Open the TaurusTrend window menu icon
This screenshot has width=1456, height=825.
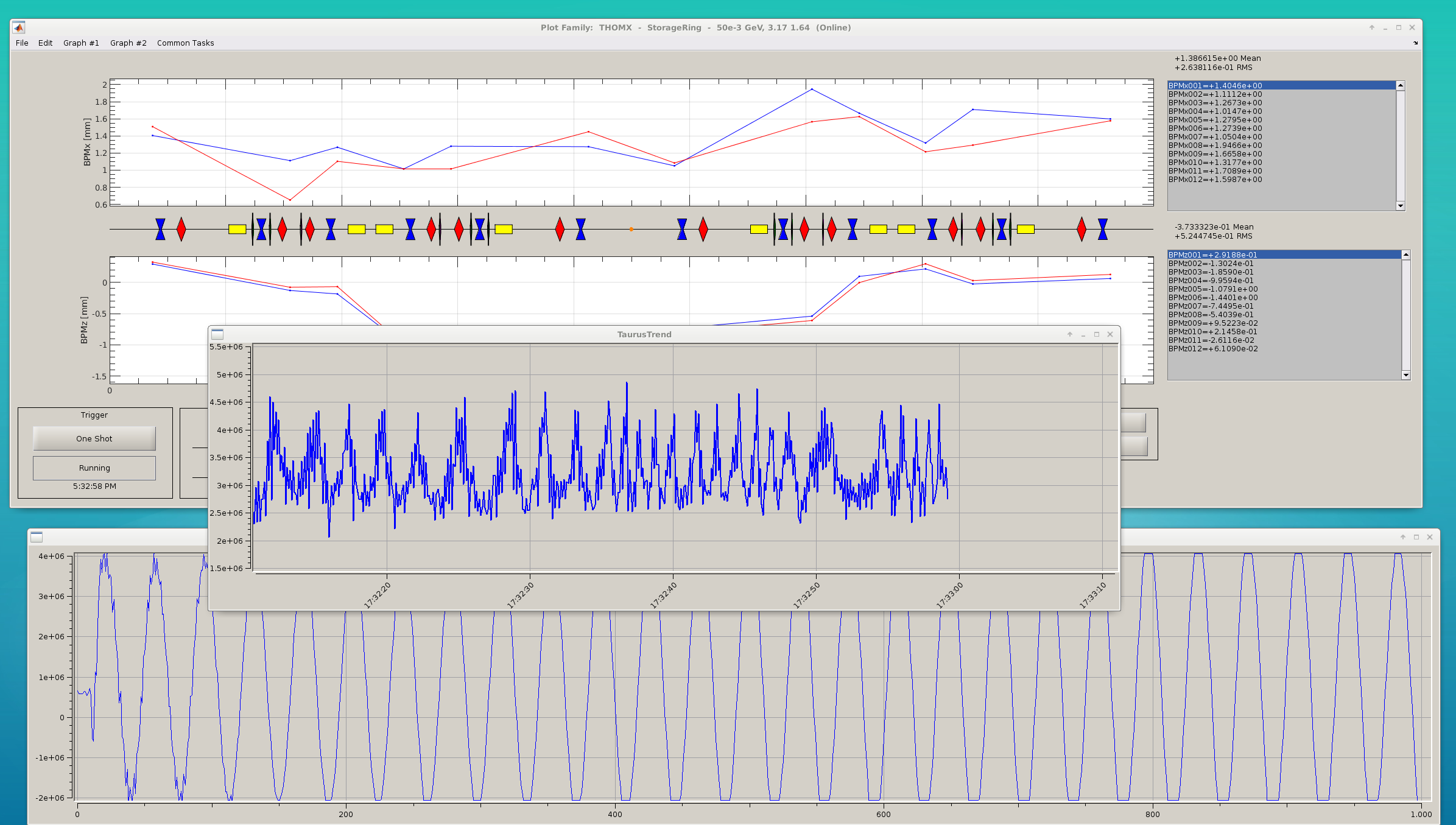click(x=217, y=334)
